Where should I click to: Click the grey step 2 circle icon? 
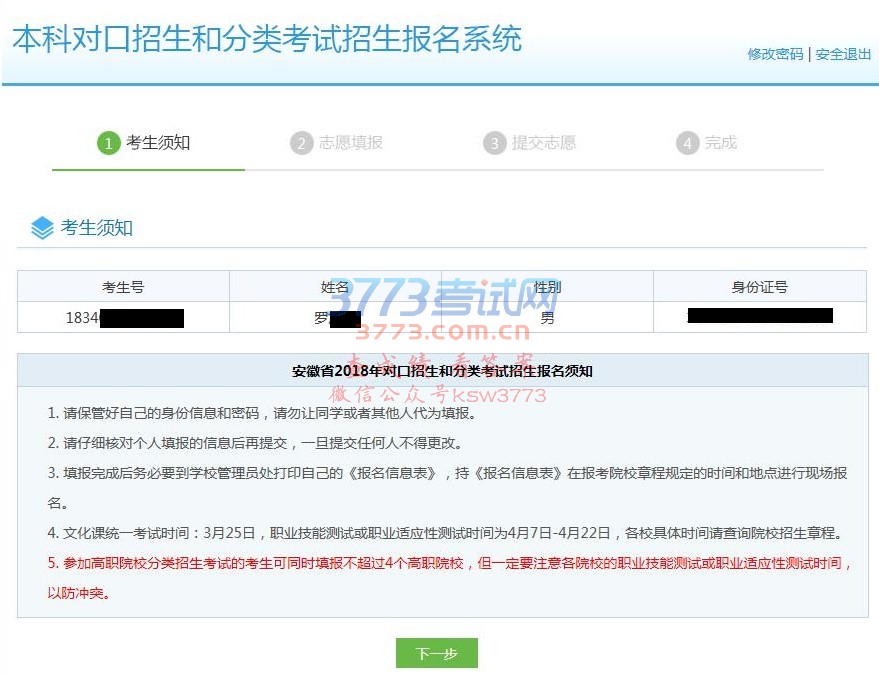click(302, 143)
